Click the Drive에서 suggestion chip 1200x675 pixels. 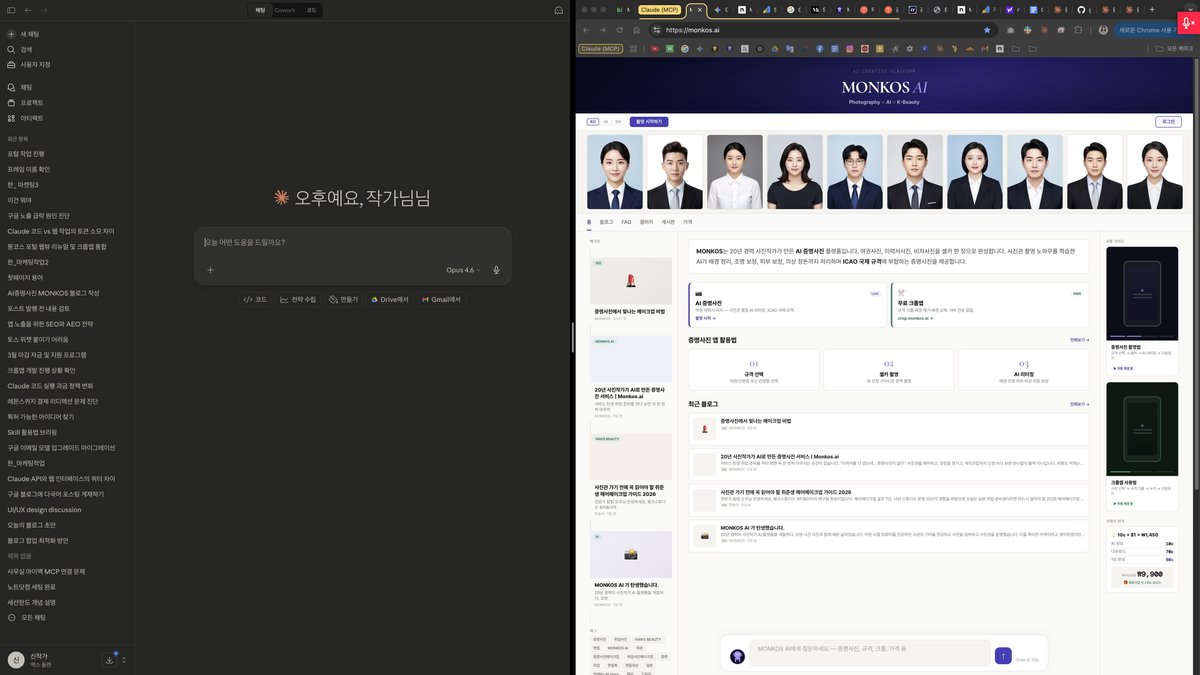click(390, 299)
